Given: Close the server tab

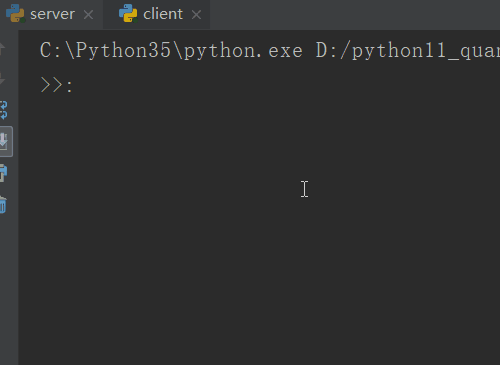Looking at the screenshot, I should point(88,15).
